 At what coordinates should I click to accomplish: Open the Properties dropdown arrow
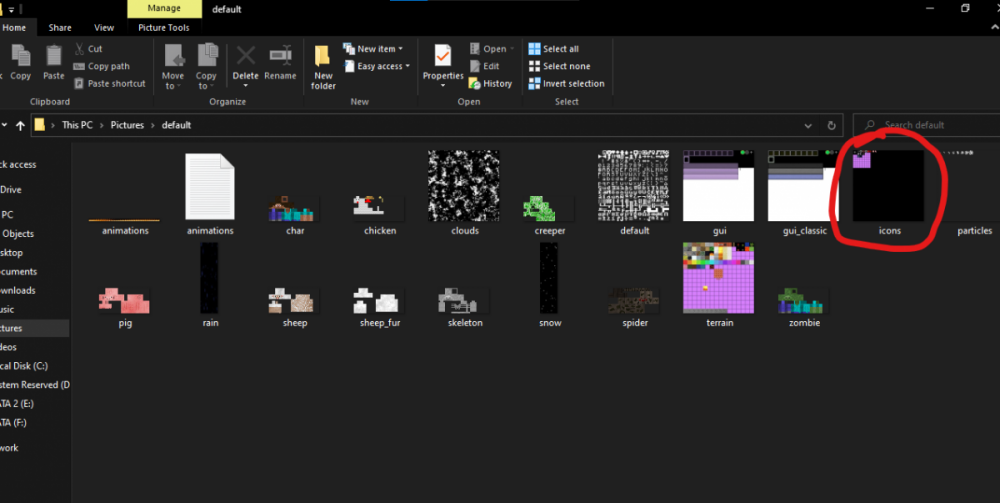click(x=443, y=86)
